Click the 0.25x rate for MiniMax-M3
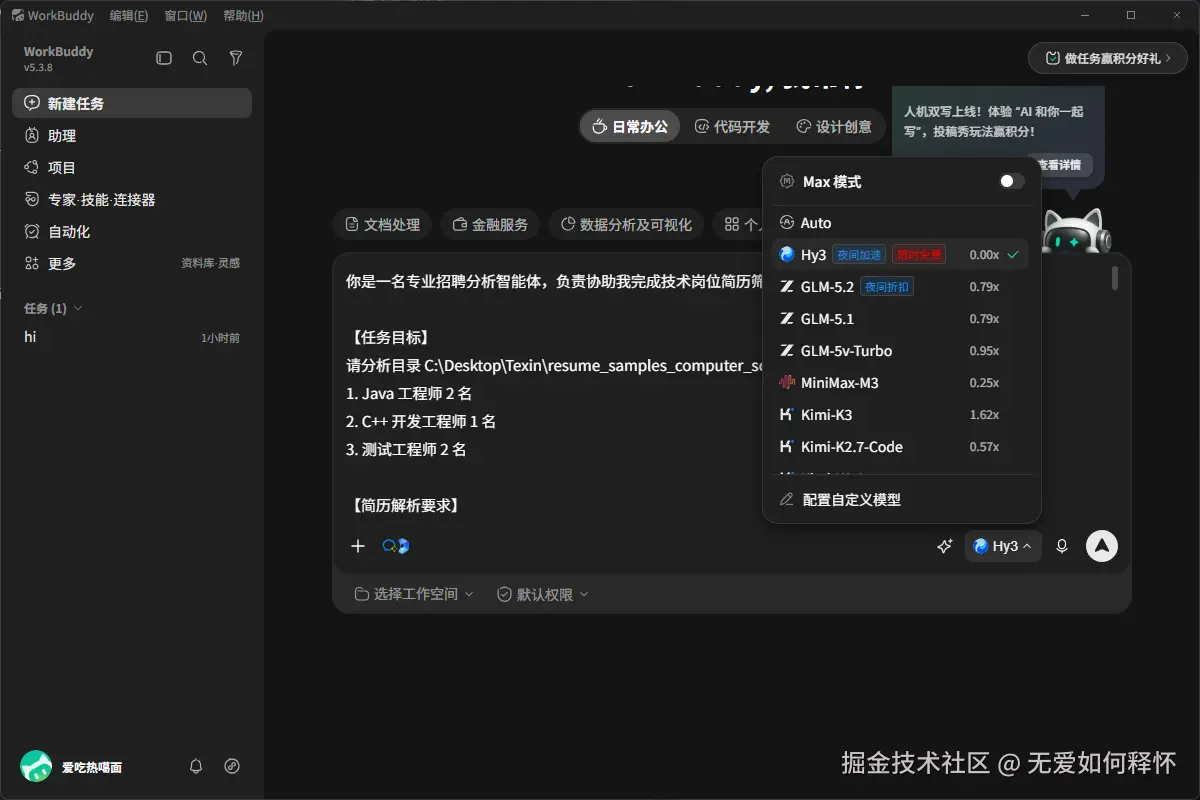 (984, 383)
